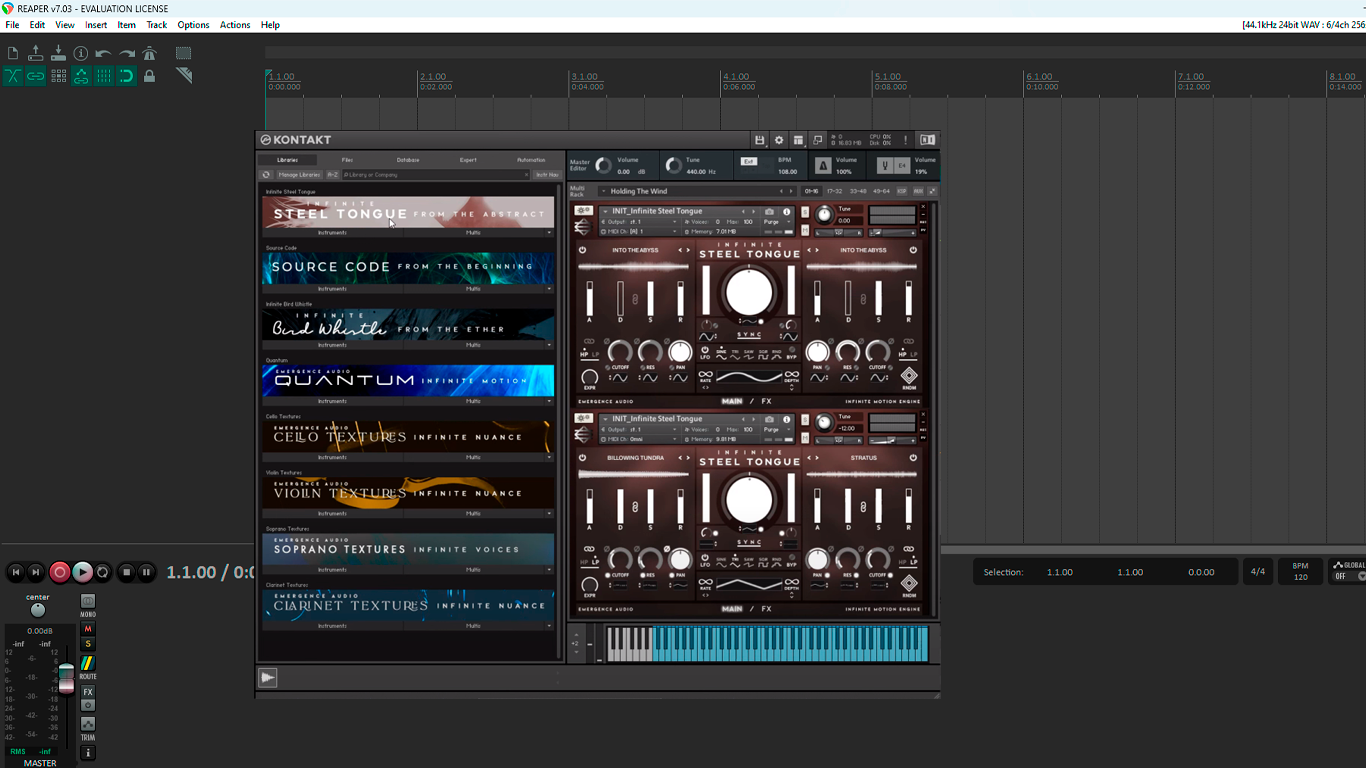Click the A-Z sort button
1366x768 pixels.
coord(333,175)
